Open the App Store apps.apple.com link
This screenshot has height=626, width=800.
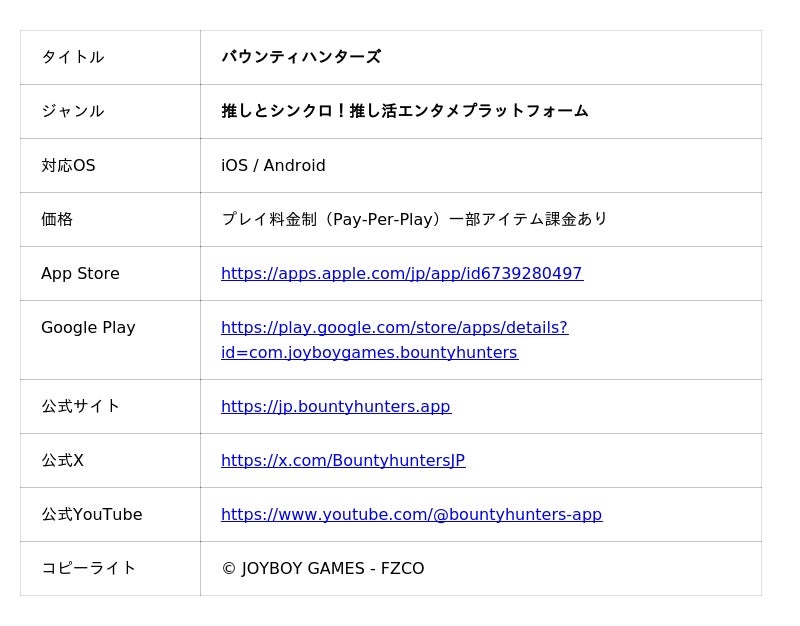[402, 273]
